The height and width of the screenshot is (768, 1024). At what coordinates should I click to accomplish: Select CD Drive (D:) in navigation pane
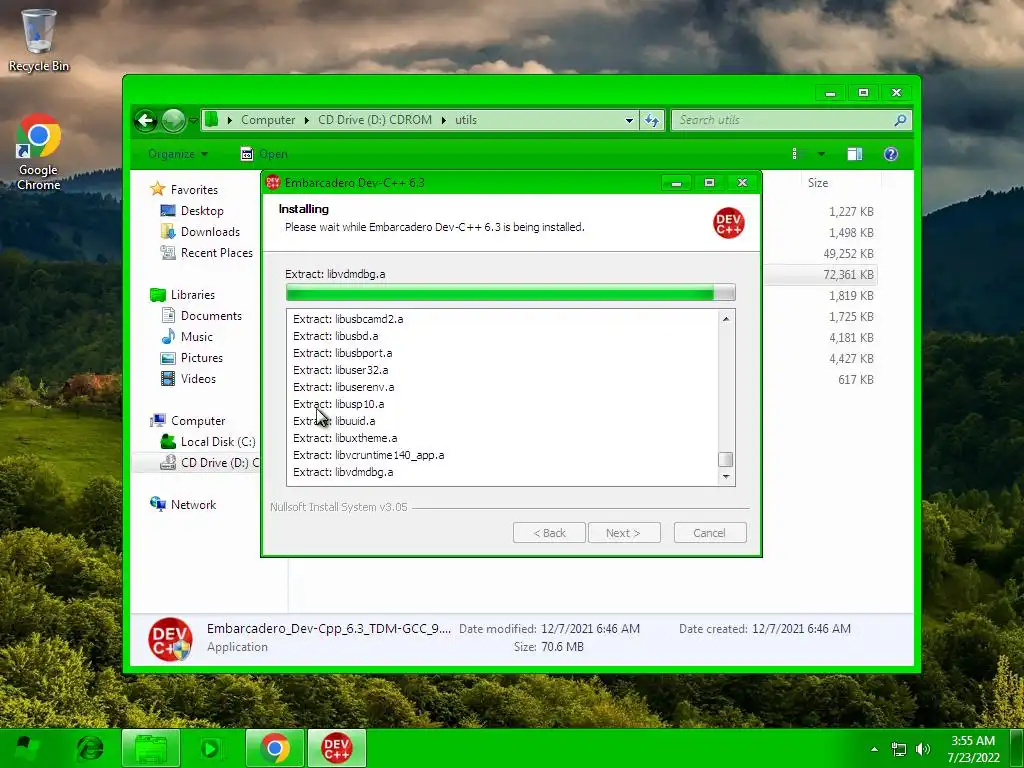coord(219,463)
